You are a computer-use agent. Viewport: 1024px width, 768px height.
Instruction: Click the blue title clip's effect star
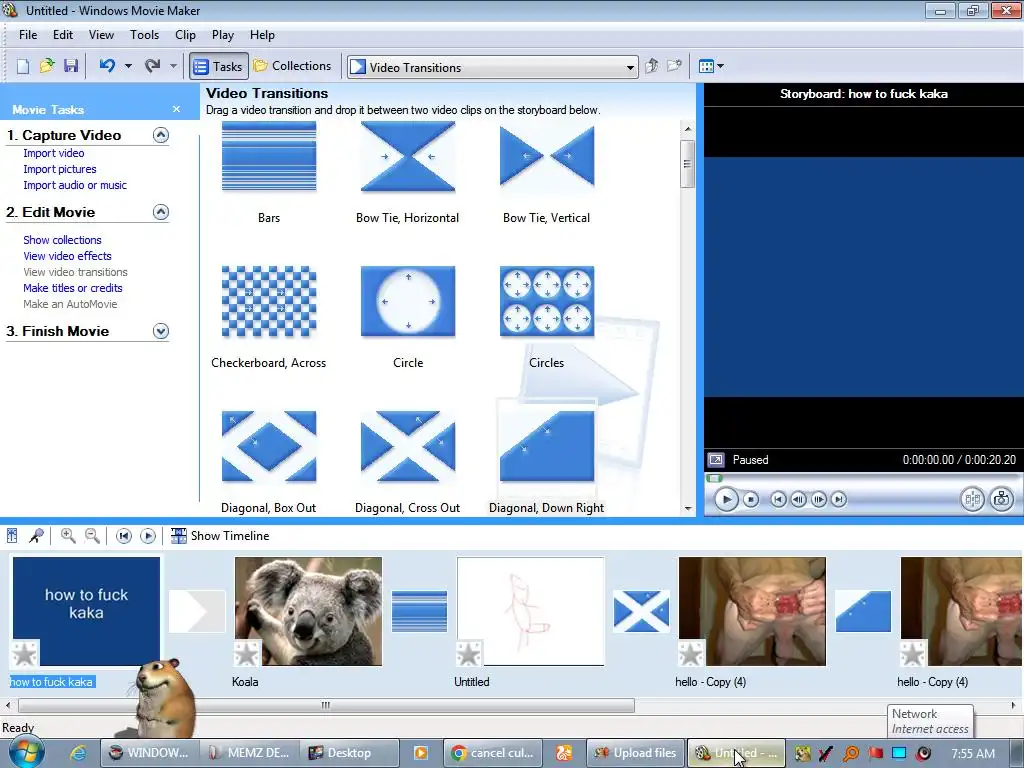[x=25, y=654]
